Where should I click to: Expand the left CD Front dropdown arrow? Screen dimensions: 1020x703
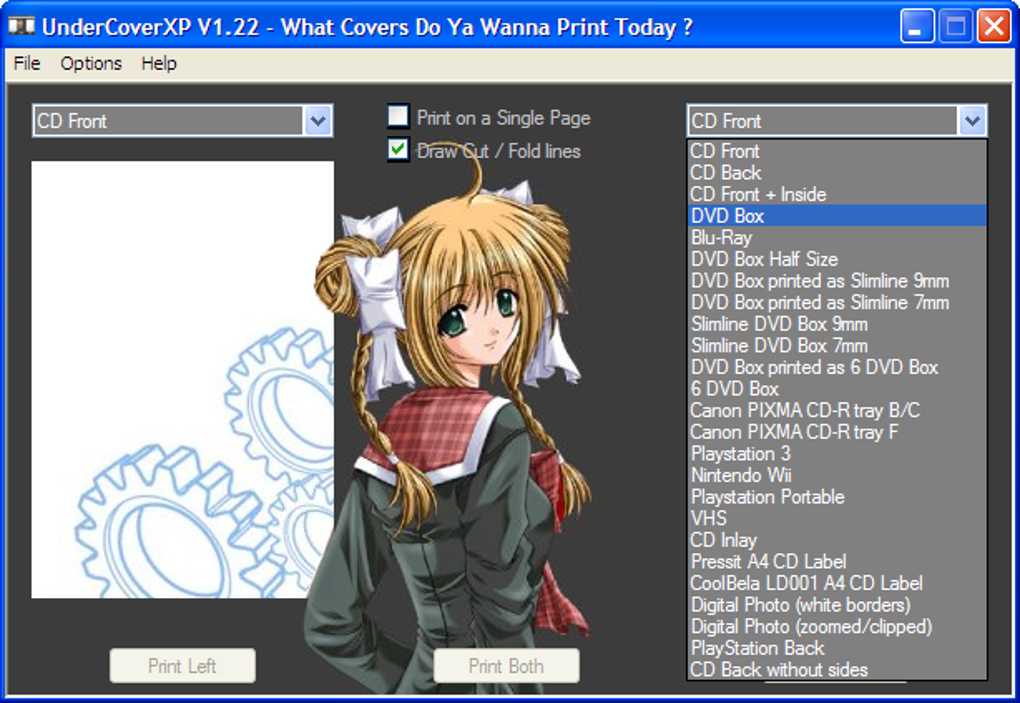317,121
